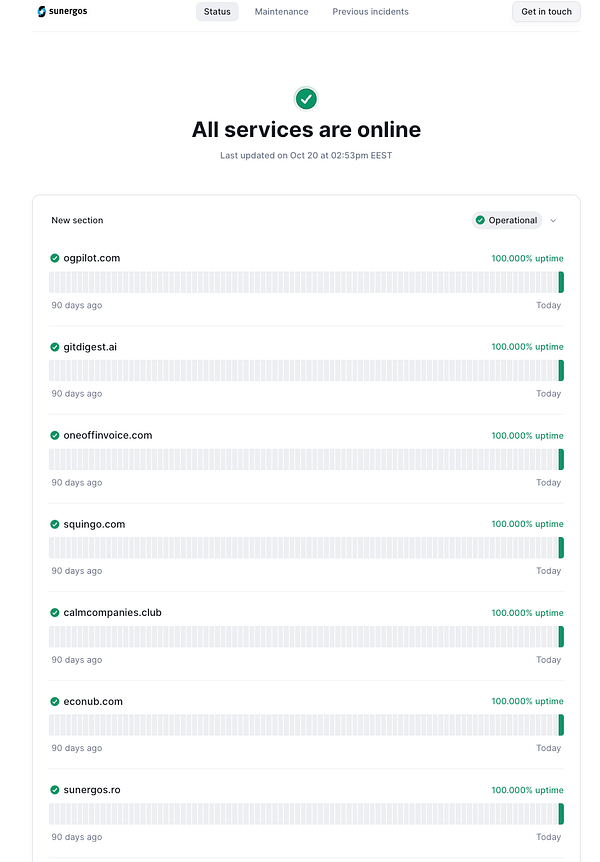Click the Get in touch button
The image size is (600, 862).
point(546,11)
